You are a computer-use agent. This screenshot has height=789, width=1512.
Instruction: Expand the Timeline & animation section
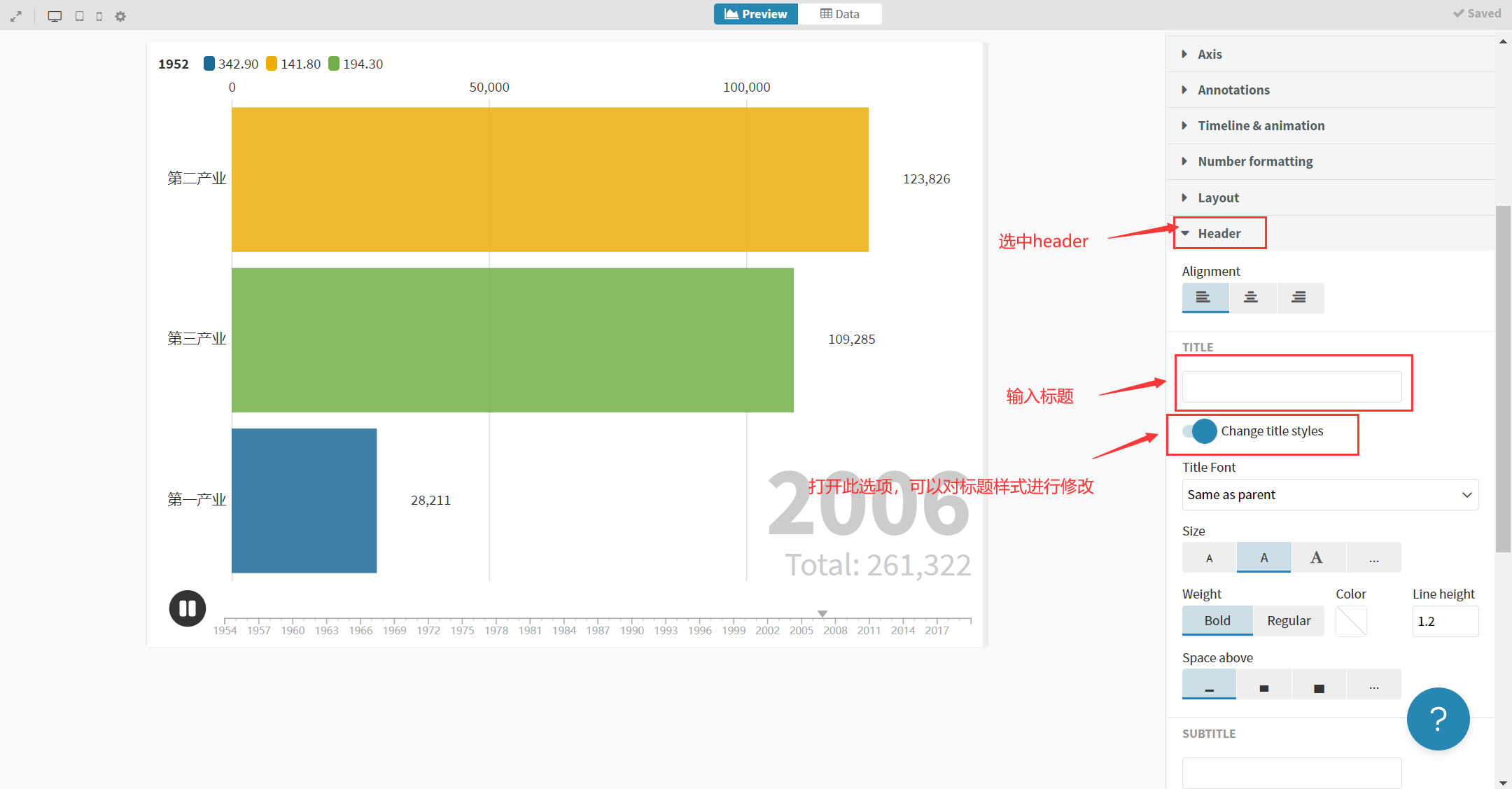1261,126
